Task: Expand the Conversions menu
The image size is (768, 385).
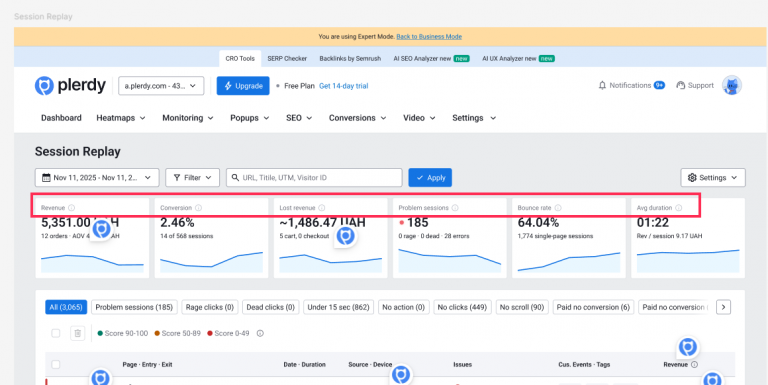Action: (x=358, y=118)
